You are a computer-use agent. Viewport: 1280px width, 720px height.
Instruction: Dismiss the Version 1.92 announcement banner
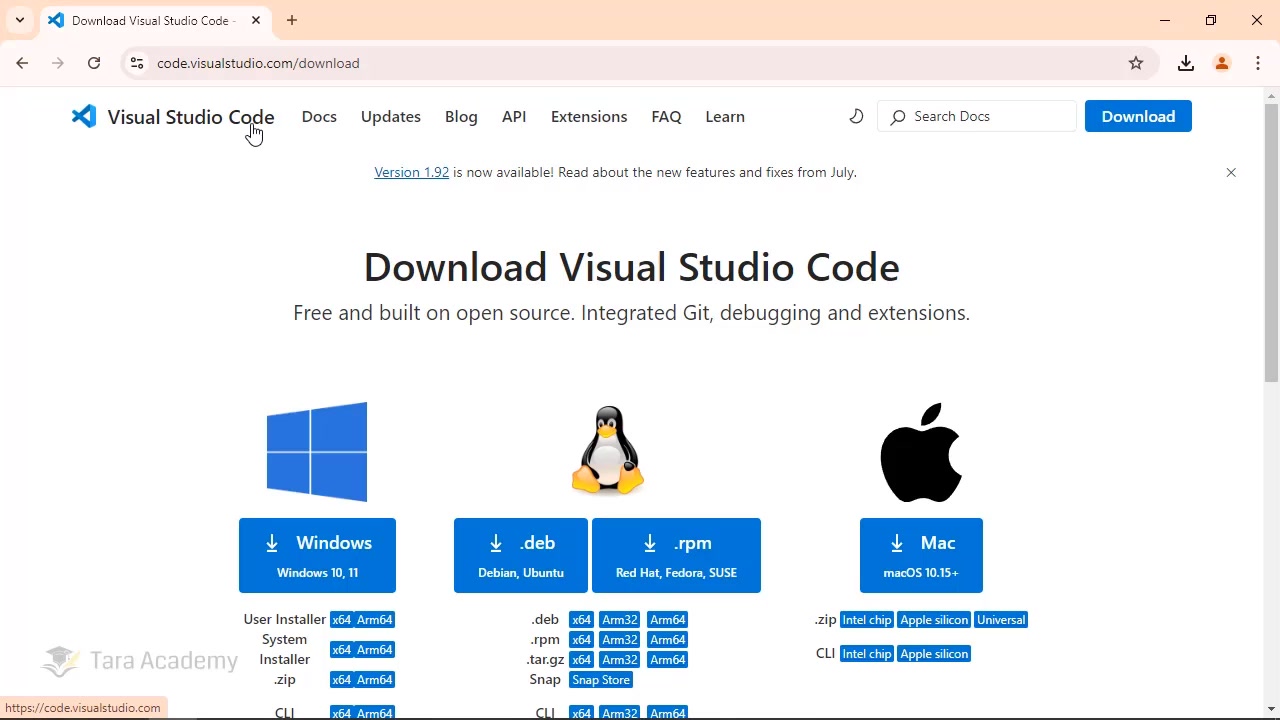click(x=1231, y=172)
